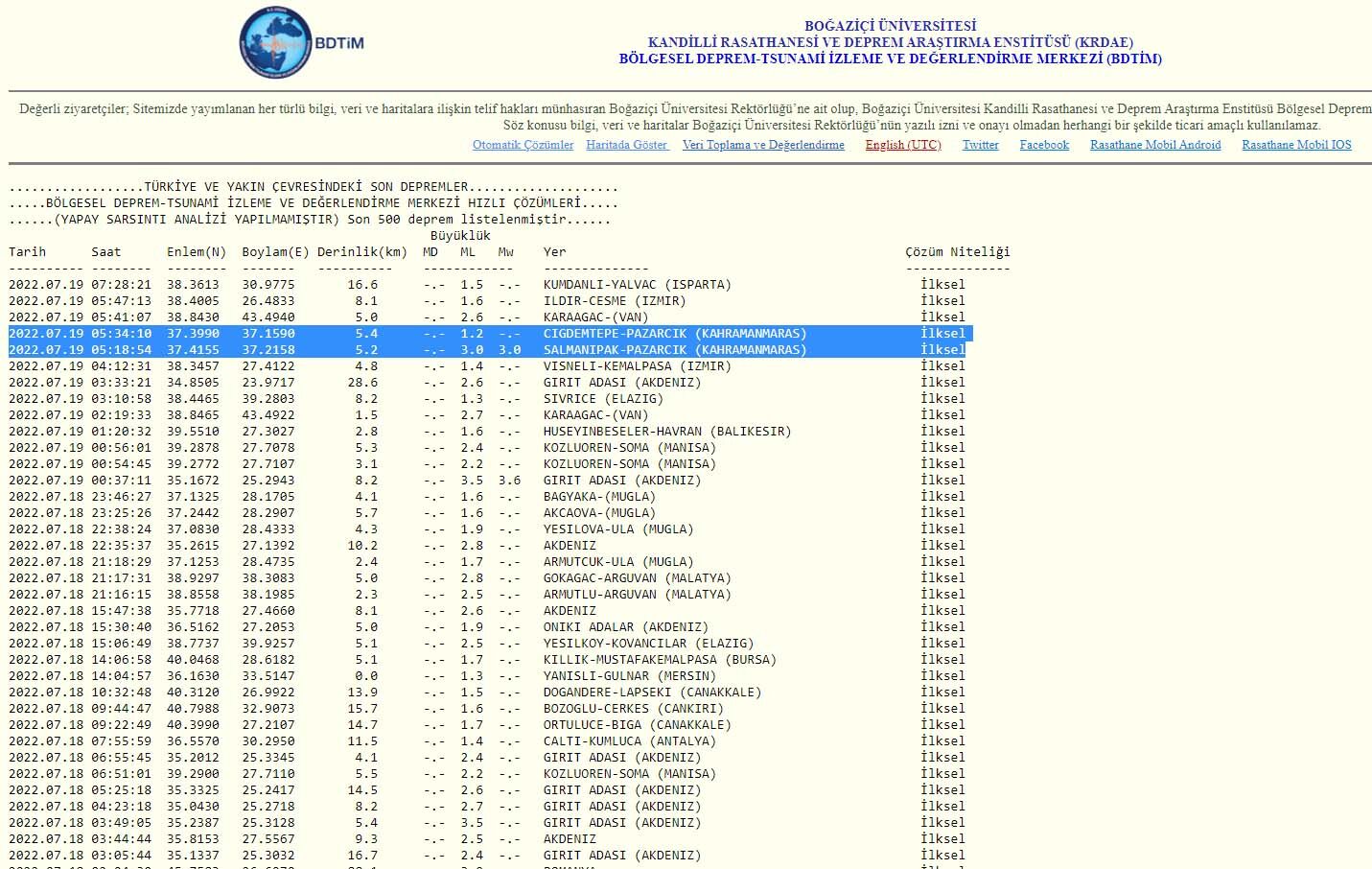Screen dimensions: 1372x869
Task: Click ARMUTCUK-ULA (MUGLA) location text
Action: point(618,562)
